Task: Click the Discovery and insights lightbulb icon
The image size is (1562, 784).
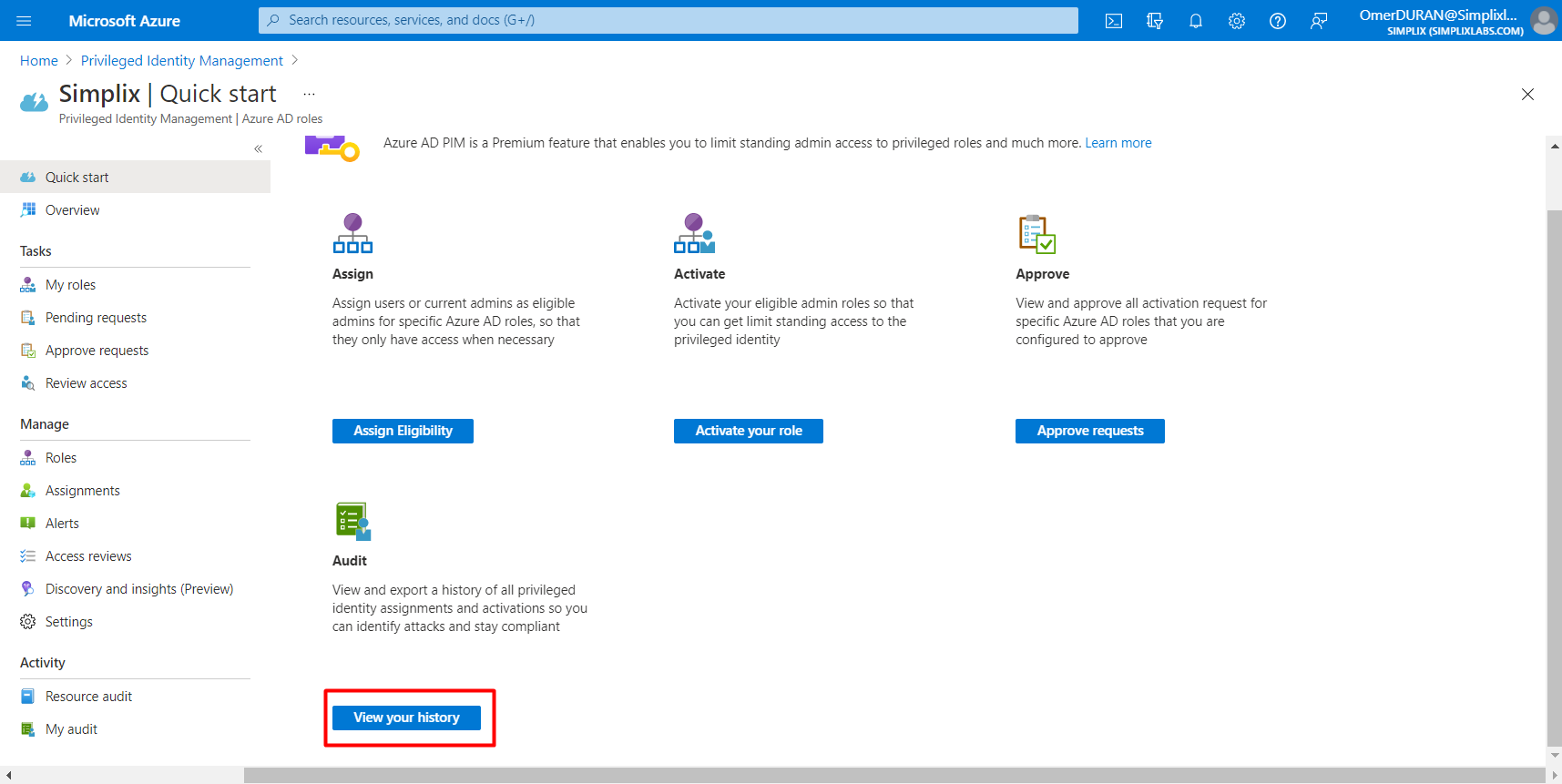Action: point(28,589)
